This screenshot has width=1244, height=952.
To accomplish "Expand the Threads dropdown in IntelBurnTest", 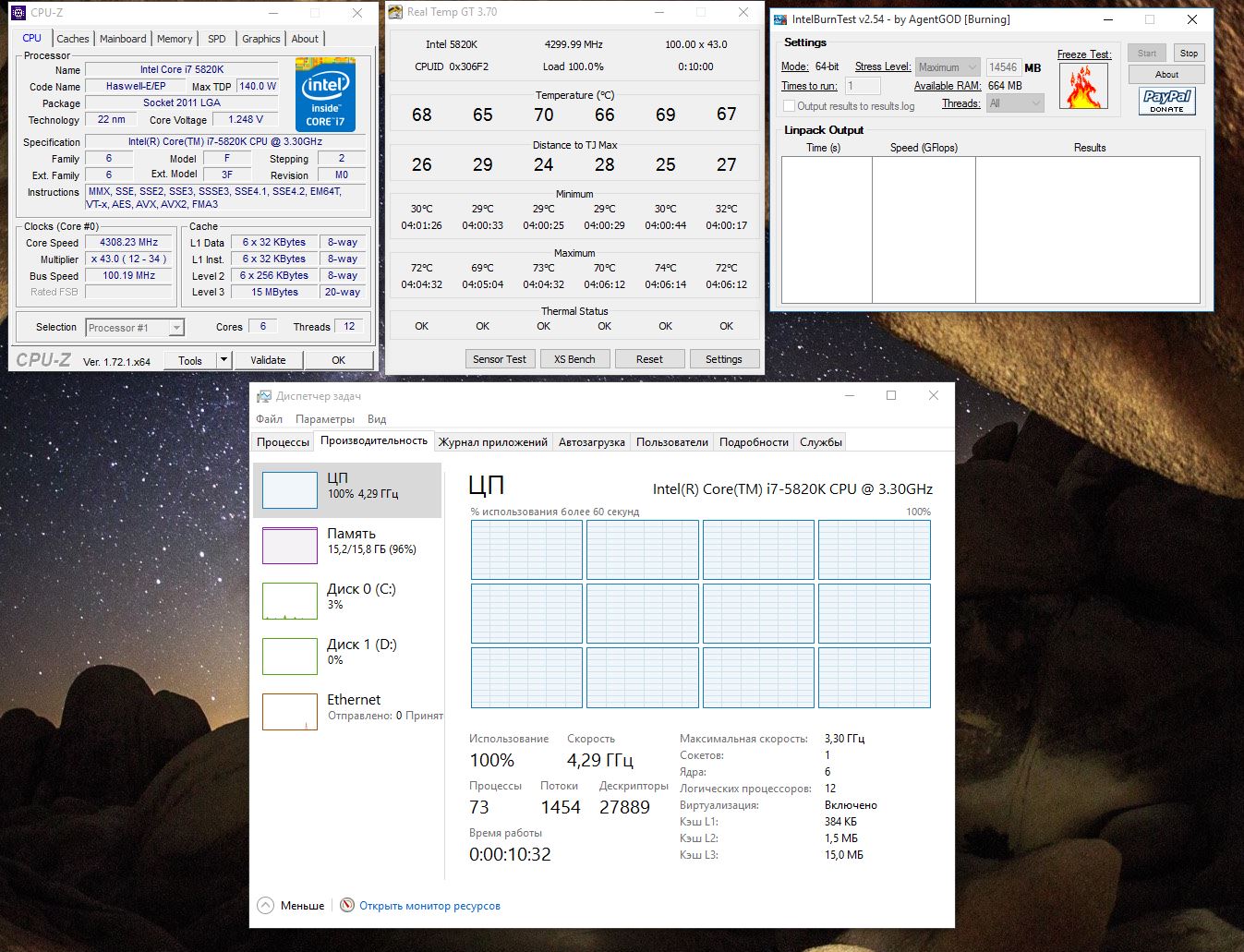I will tap(1014, 103).
